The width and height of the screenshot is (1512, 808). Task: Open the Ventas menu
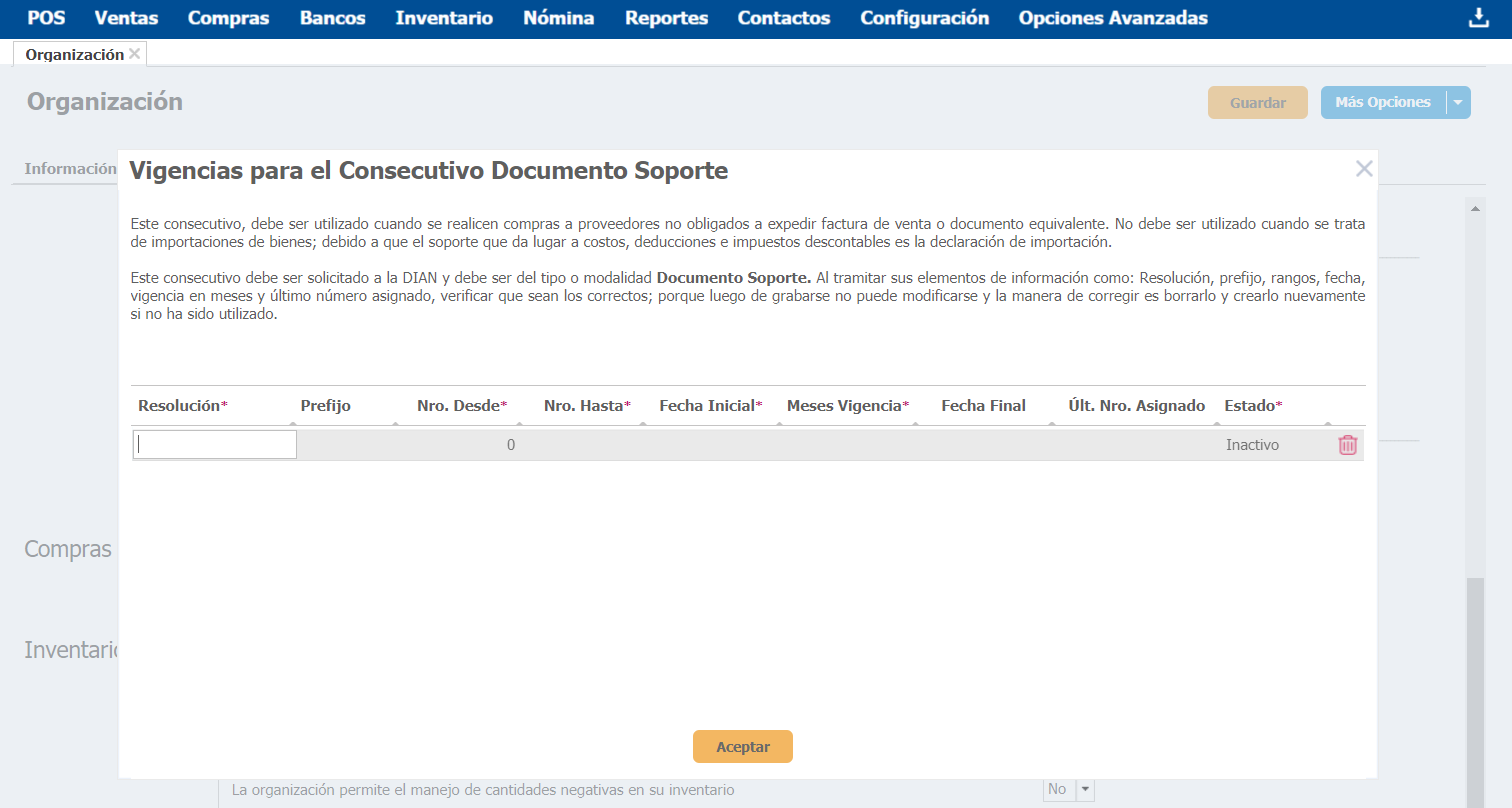tap(126, 18)
